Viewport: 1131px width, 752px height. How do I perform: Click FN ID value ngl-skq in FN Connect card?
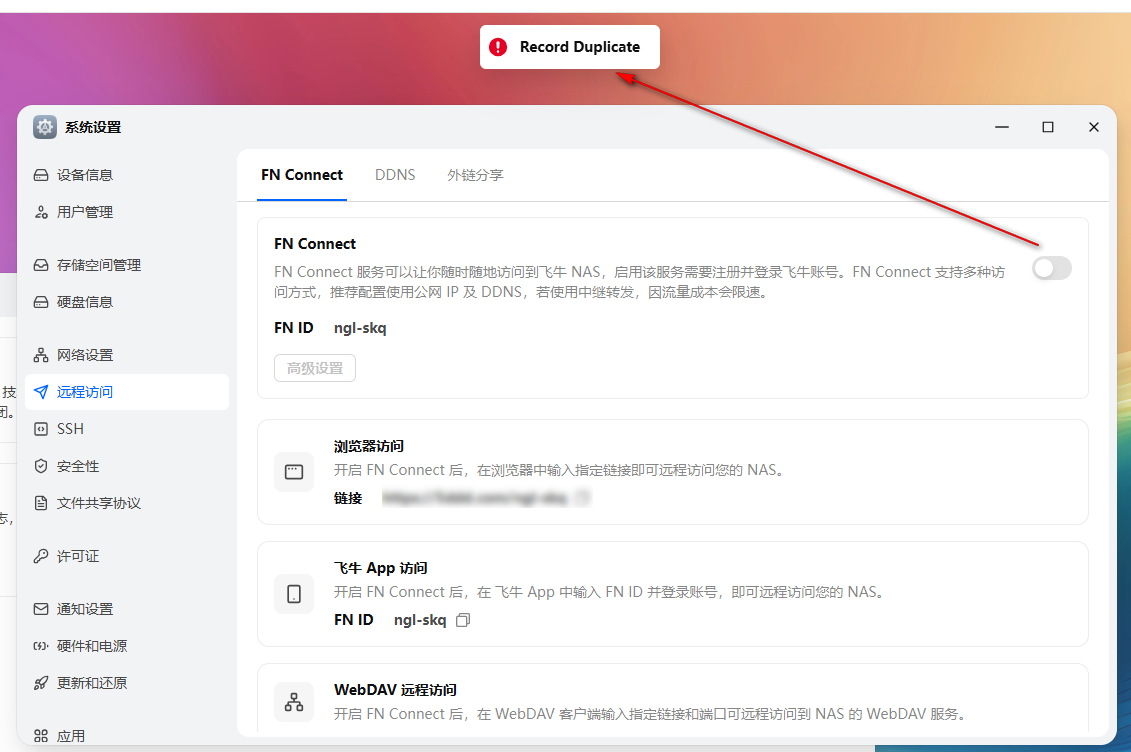click(x=360, y=328)
